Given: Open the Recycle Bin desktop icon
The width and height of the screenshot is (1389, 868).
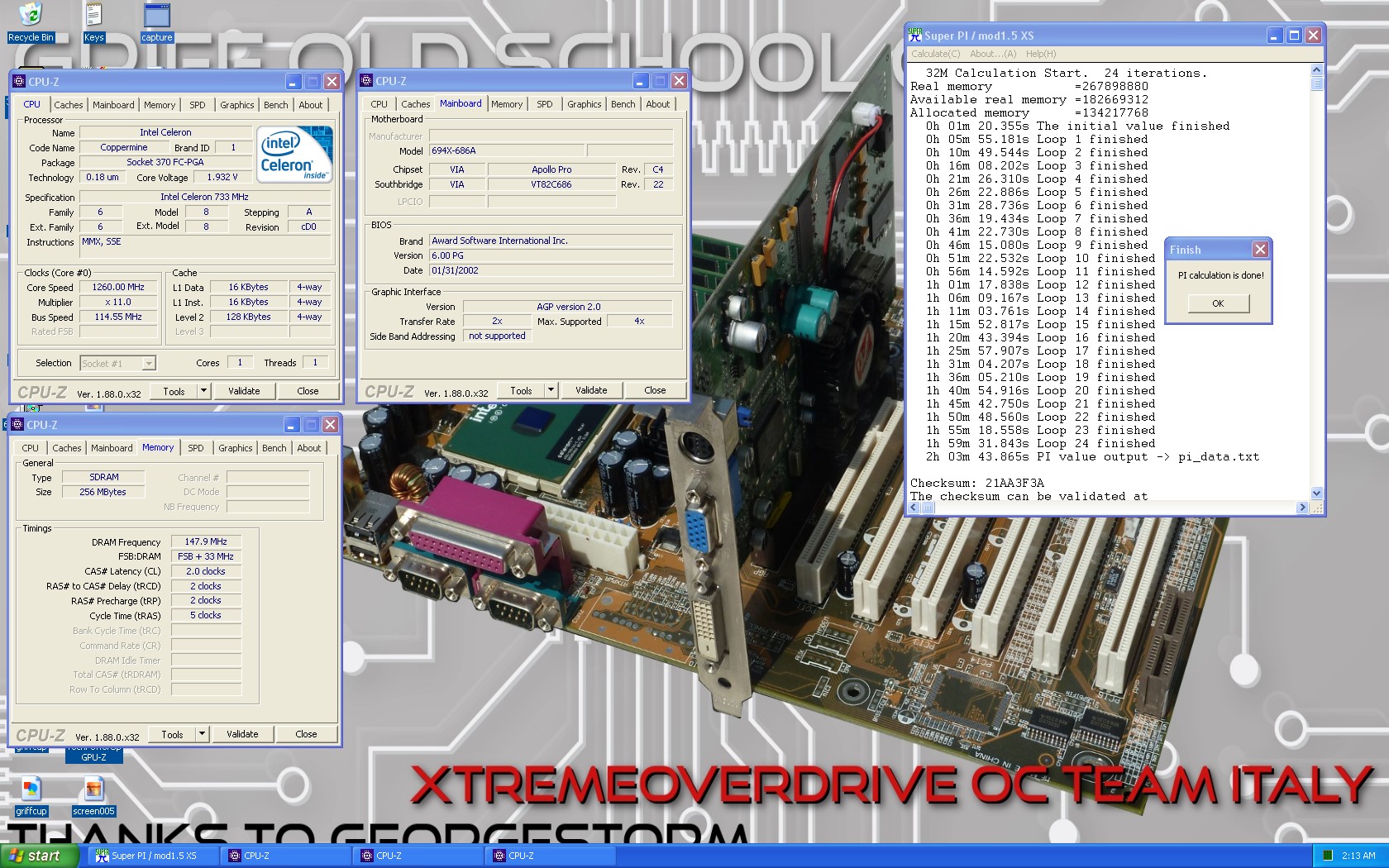Looking at the screenshot, I should [x=30, y=22].
